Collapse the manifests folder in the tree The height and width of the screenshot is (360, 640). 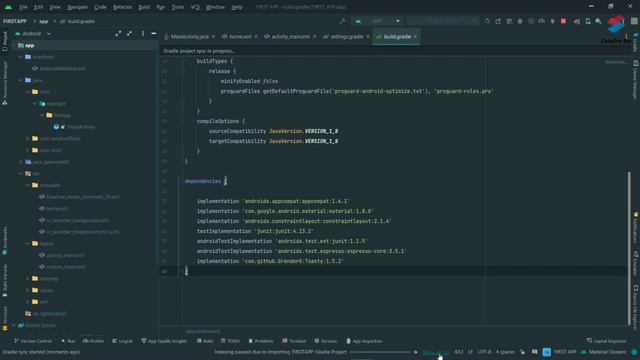click(20, 57)
